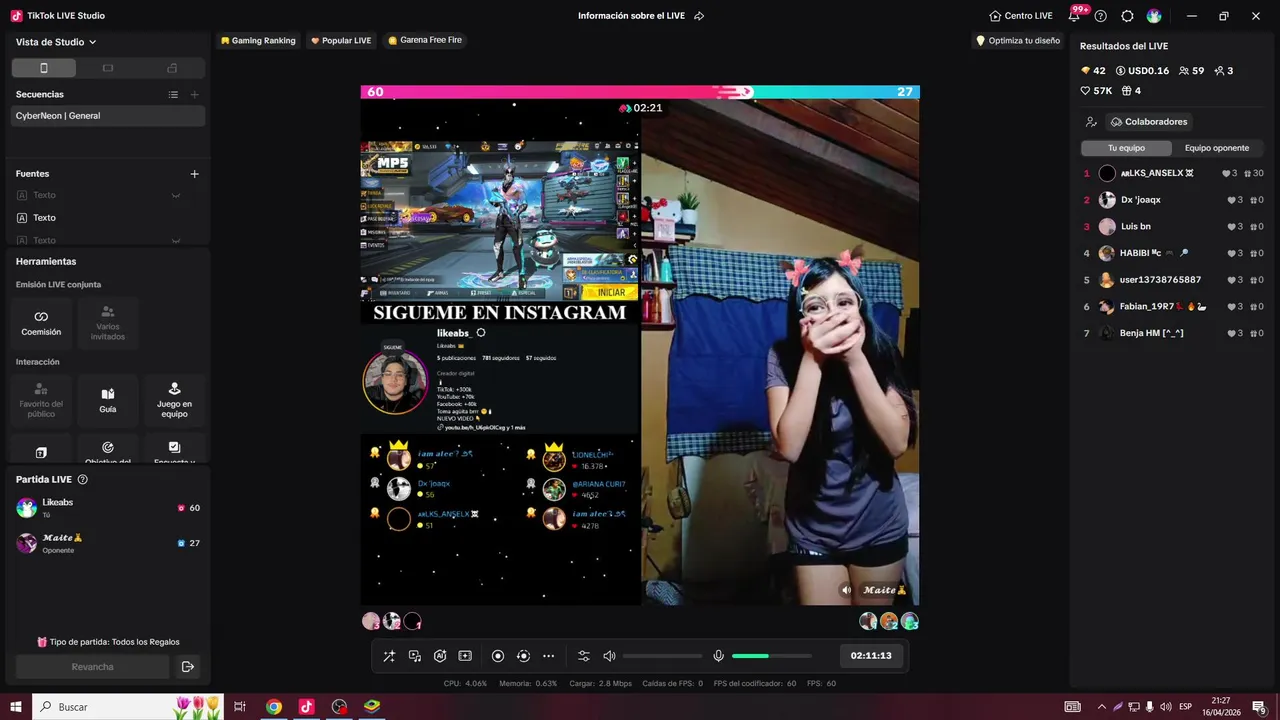Click the Revancha button

92,667
